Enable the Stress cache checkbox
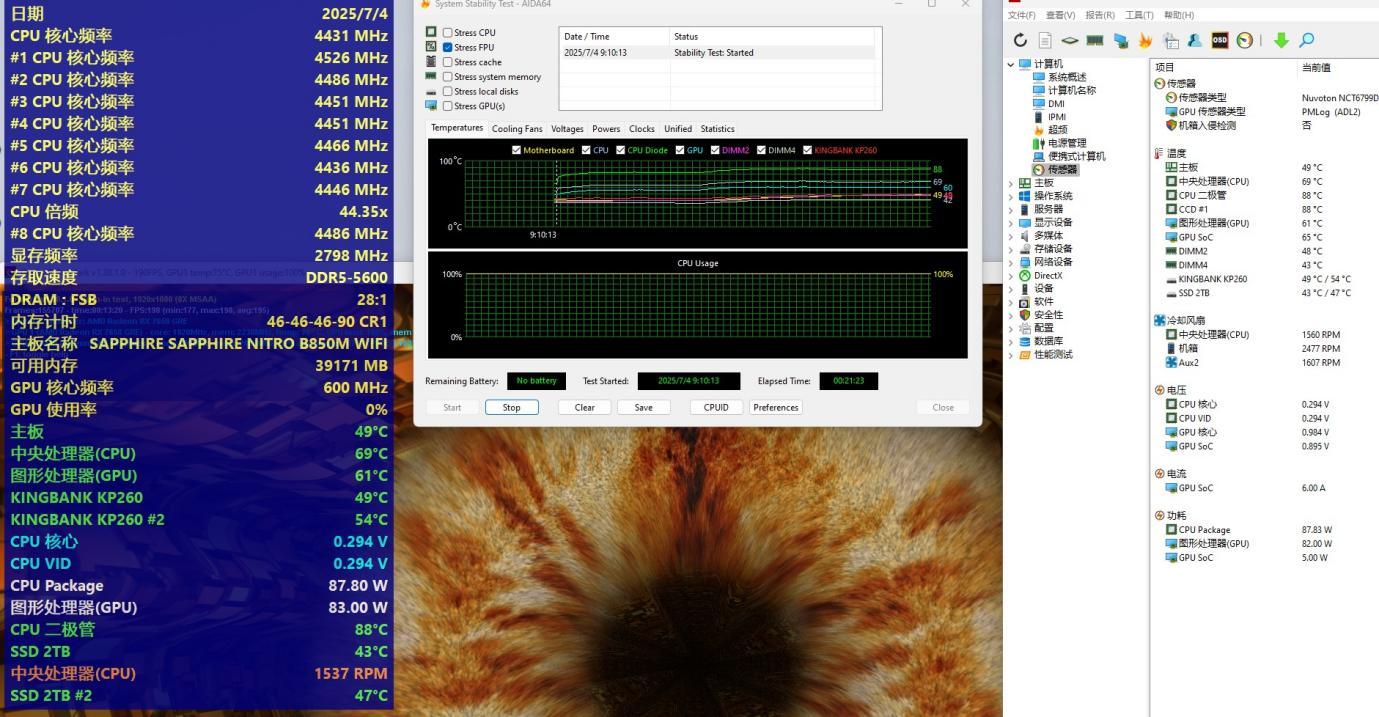Viewport: 1379px width, 717px height. click(448, 62)
